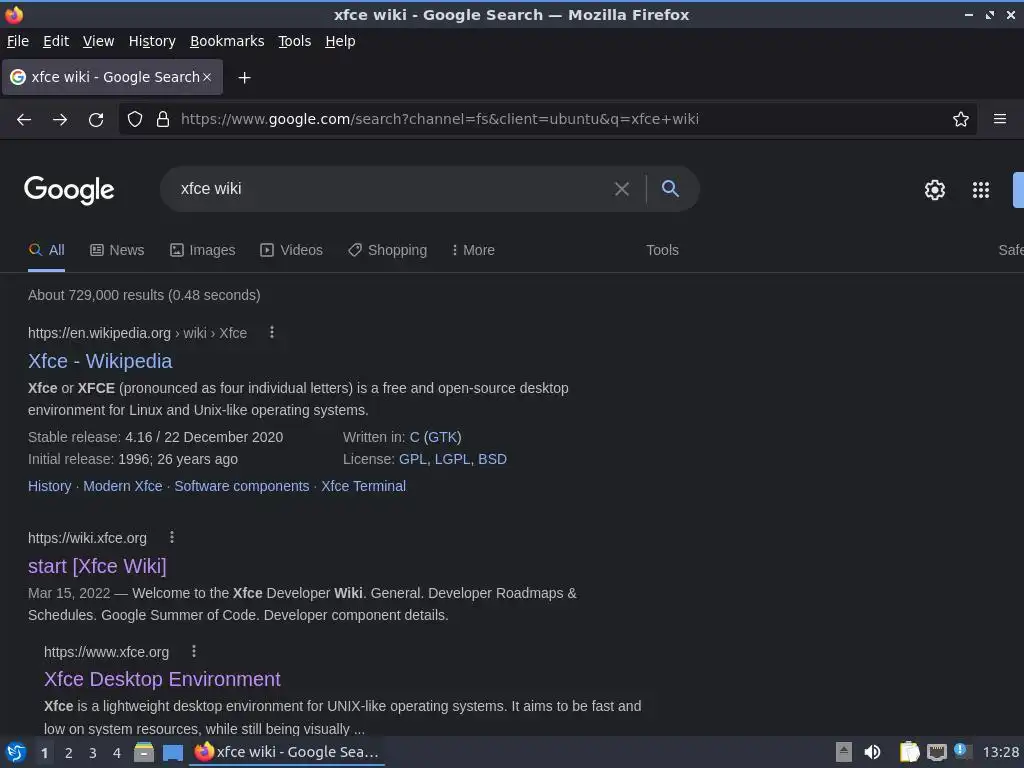Go forward with the arrow button
The width and height of the screenshot is (1024, 768).
click(60, 119)
